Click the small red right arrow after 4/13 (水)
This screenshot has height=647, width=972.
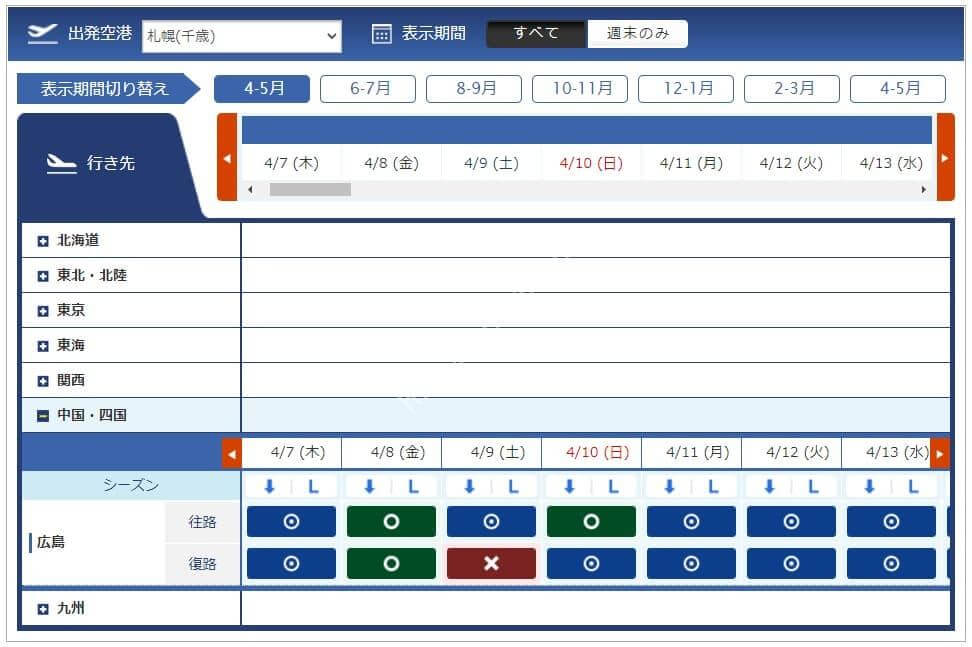pos(940,454)
